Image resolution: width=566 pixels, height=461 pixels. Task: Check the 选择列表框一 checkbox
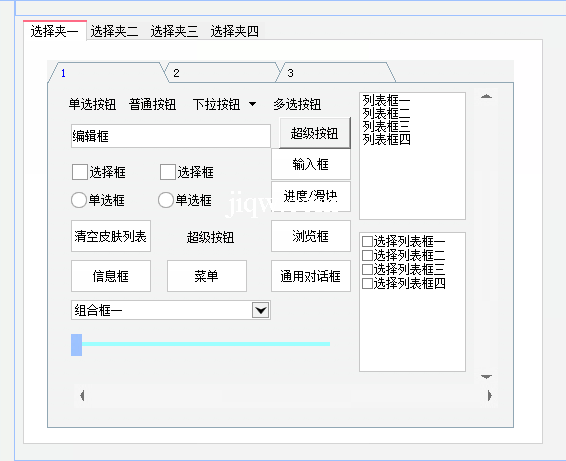(367, 241)
